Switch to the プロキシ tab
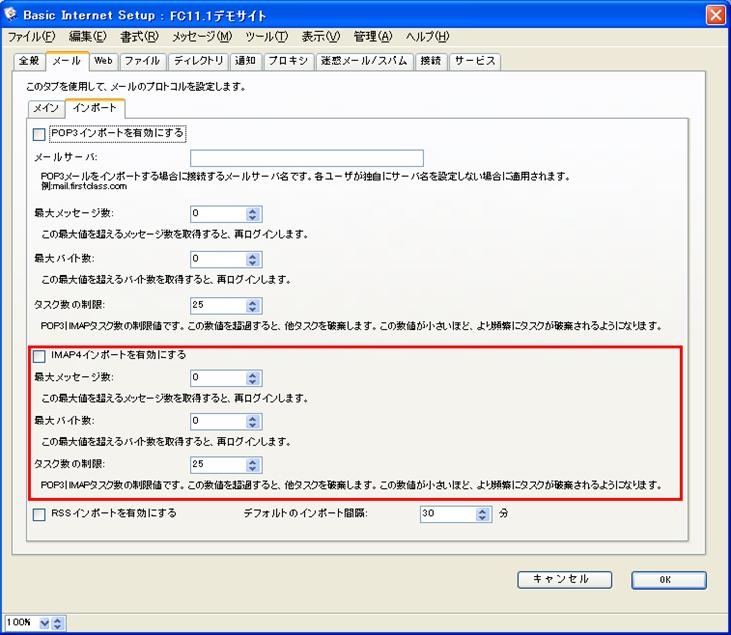 [288, 61]
